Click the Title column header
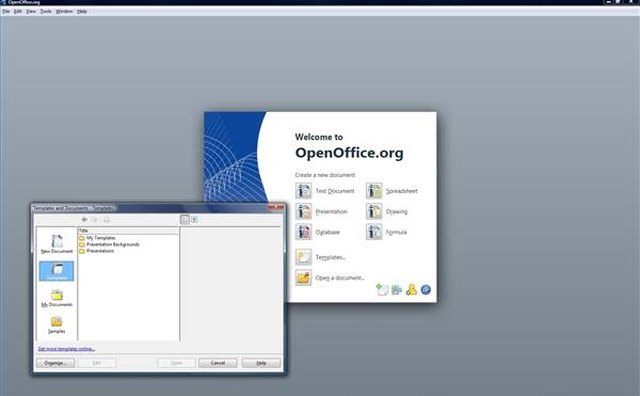Image resolution: width=640 pixels, height=396 pixels. pyautogui.click(x=128, y=231)
